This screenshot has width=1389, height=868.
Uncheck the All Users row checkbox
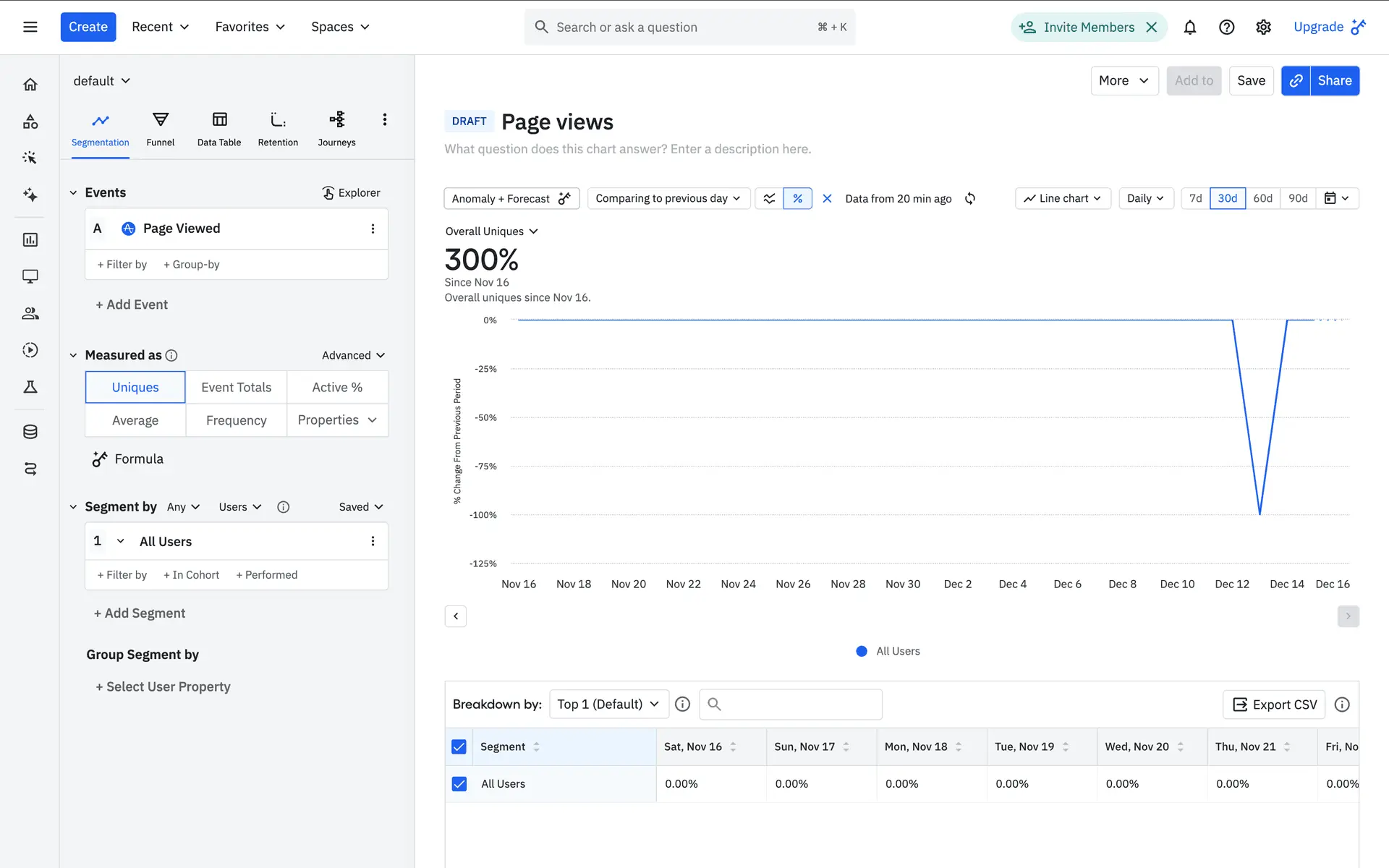(459, 783)
